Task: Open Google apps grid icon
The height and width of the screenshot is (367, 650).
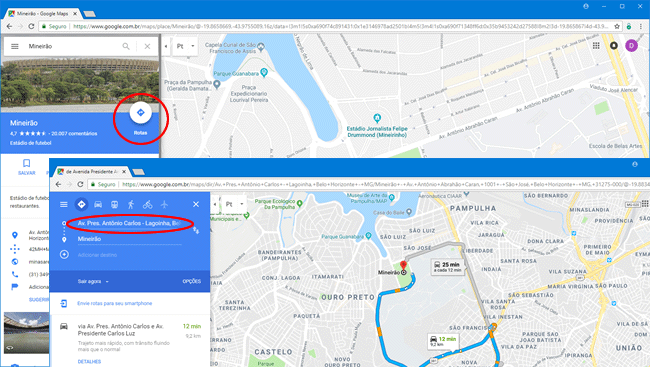Action: click(x=596, y=46)
